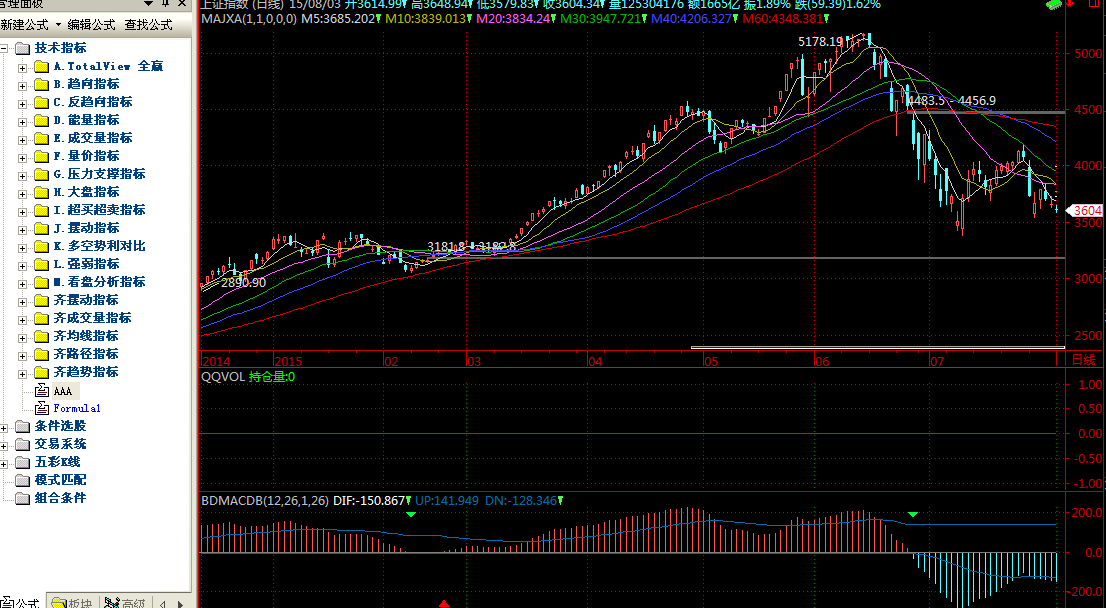
Task: Click the green icon at chart top-right
Action: pyautogui.click(x=1053, y=5)
